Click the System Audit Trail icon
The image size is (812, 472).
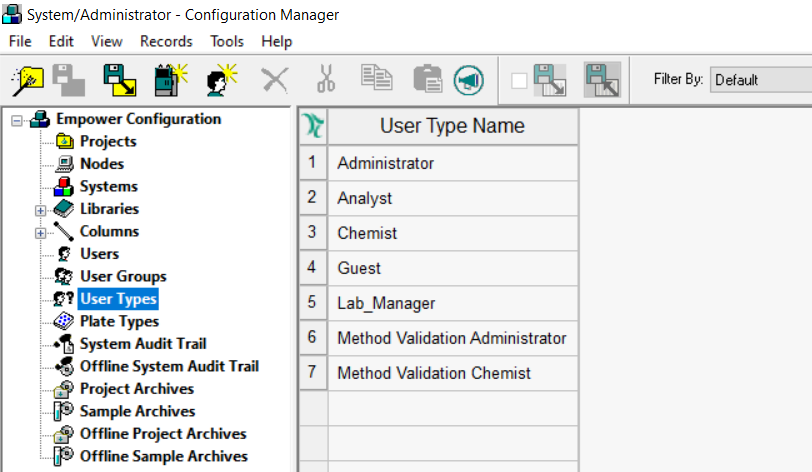64,344
